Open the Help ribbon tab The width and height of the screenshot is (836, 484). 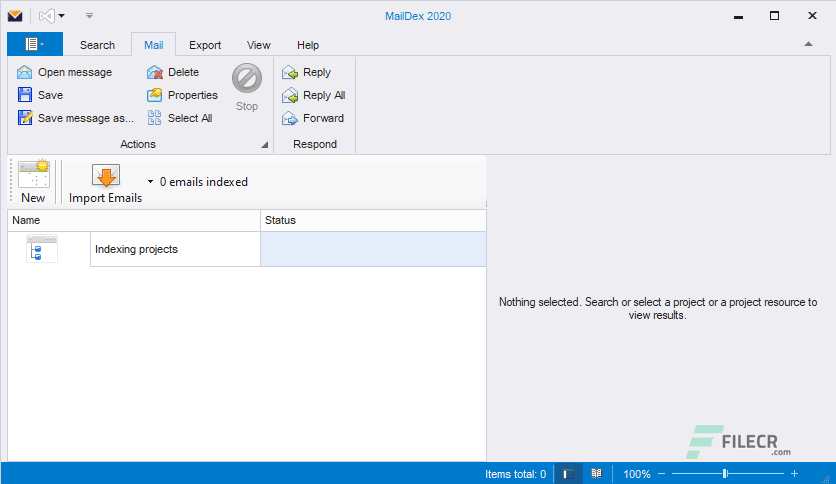coord(308,45)
